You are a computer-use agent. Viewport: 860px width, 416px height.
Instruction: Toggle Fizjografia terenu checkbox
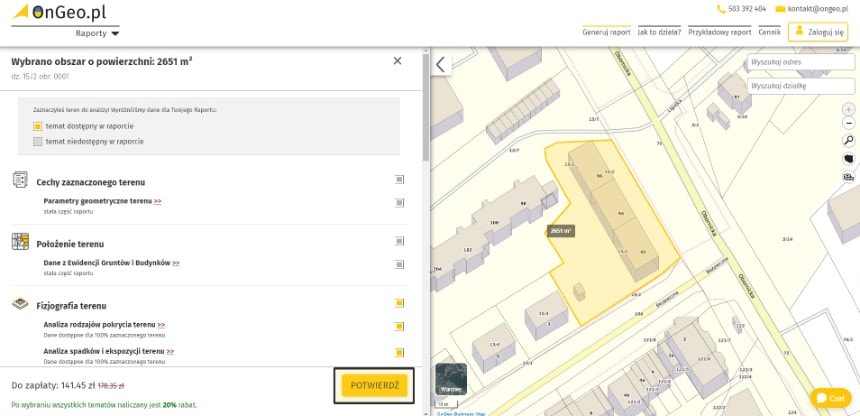399,303
